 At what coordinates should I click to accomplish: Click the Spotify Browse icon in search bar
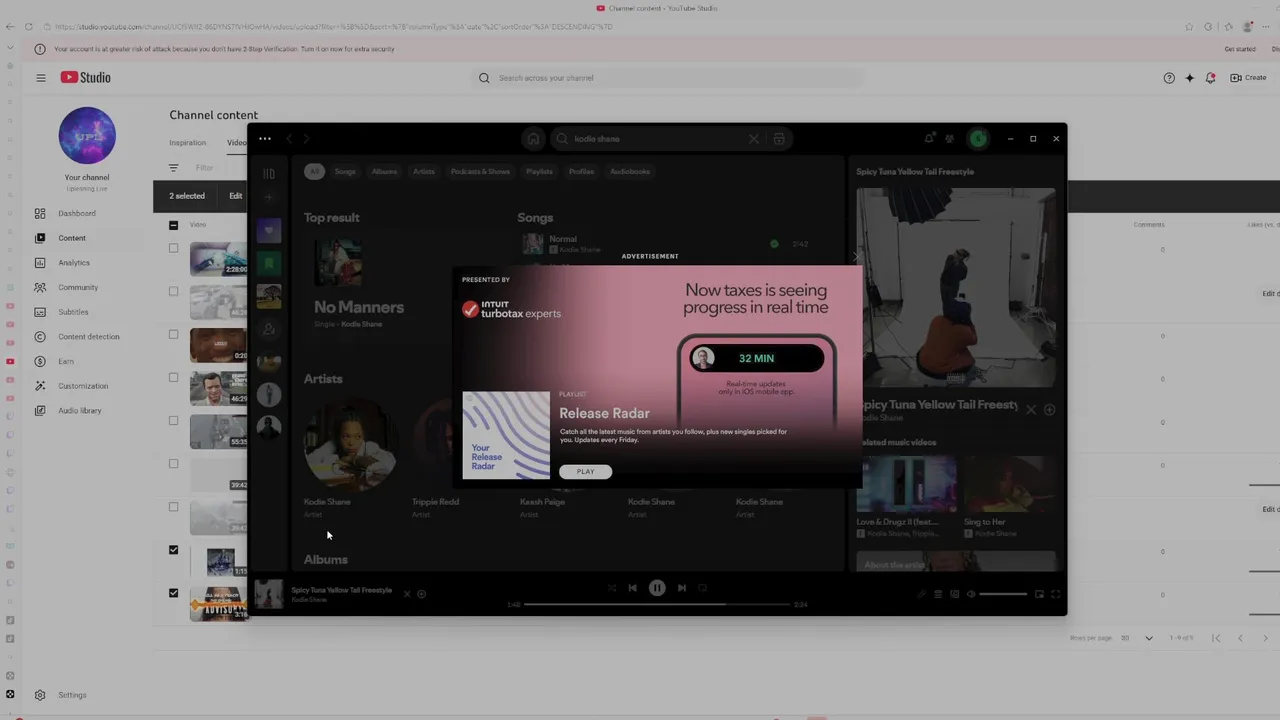pos(779,139)
